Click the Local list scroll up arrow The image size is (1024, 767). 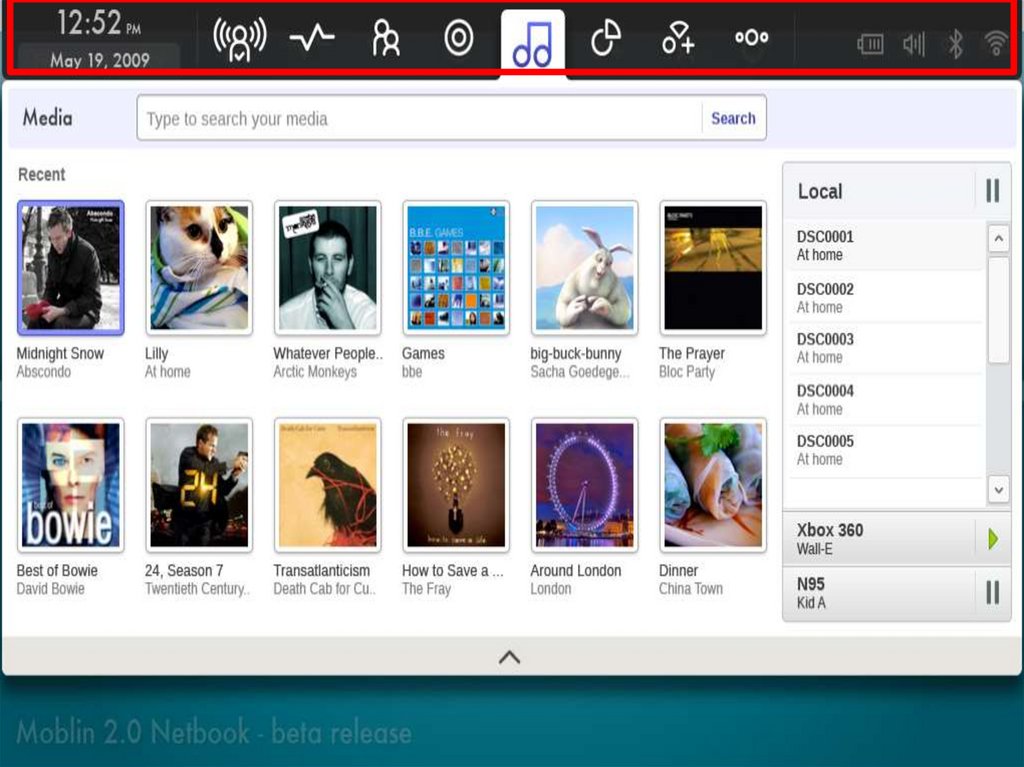point(999,238)
